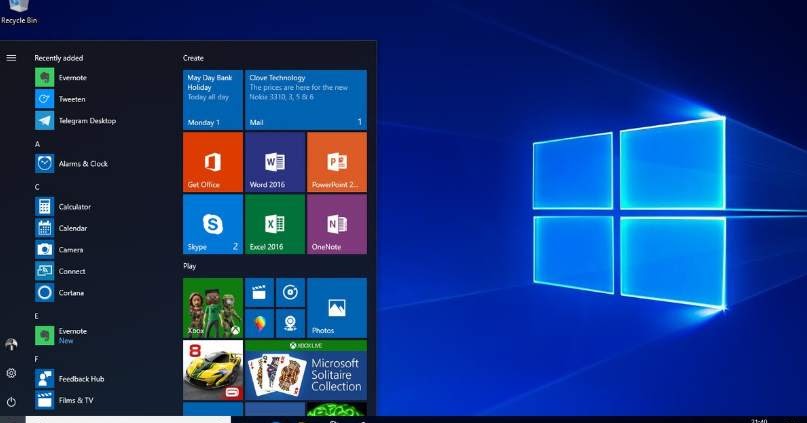Open the Mail tile from Clove Technology
This screenshot has height=423, width=807.
tap(306, 100)
